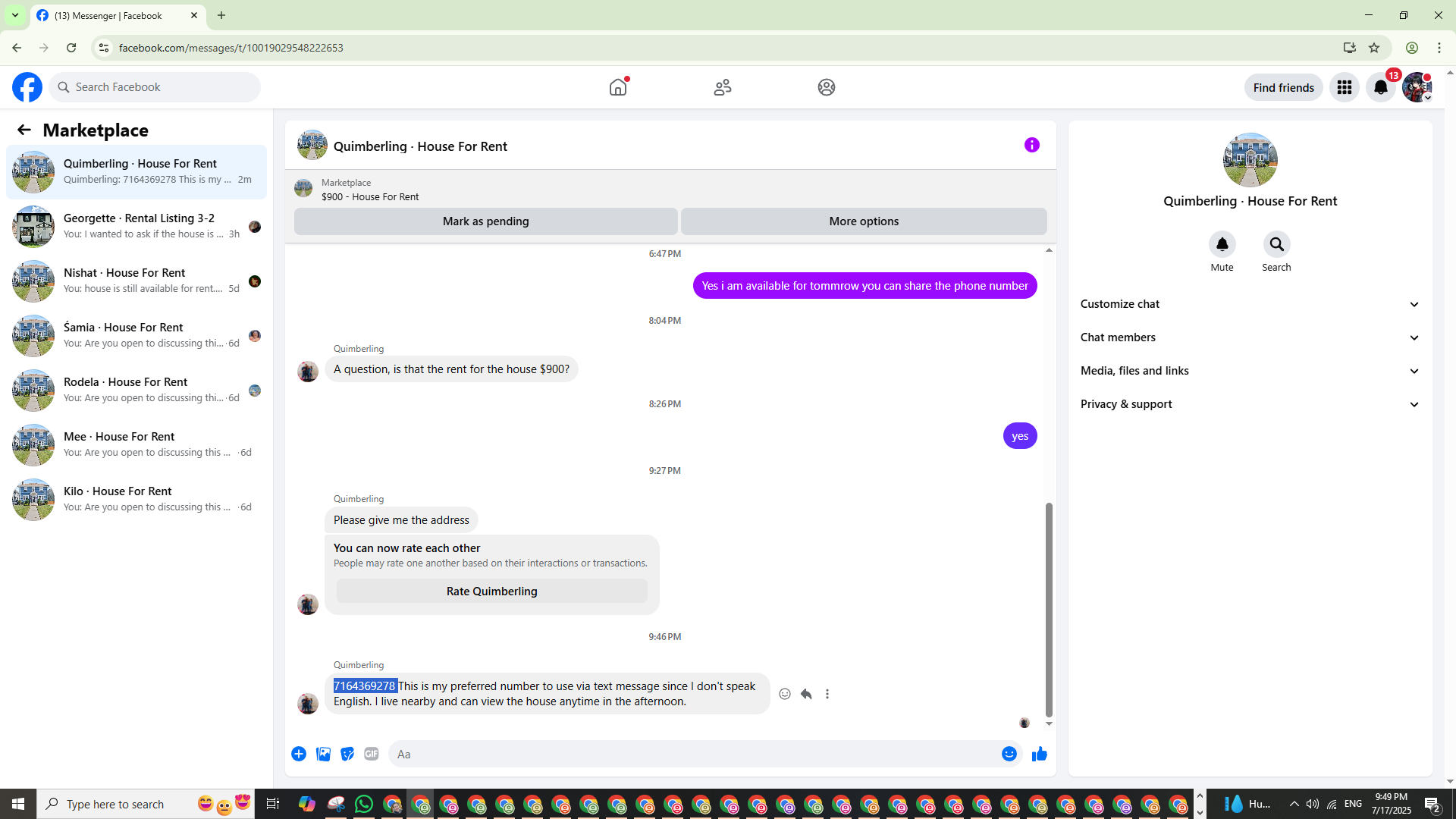Attach a file using the photo icon
The height and width of the screenshot is (819, 1456).
323,754
